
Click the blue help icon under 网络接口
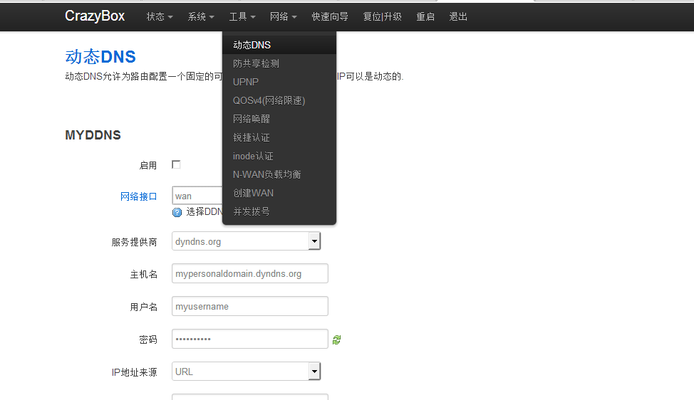177,212
